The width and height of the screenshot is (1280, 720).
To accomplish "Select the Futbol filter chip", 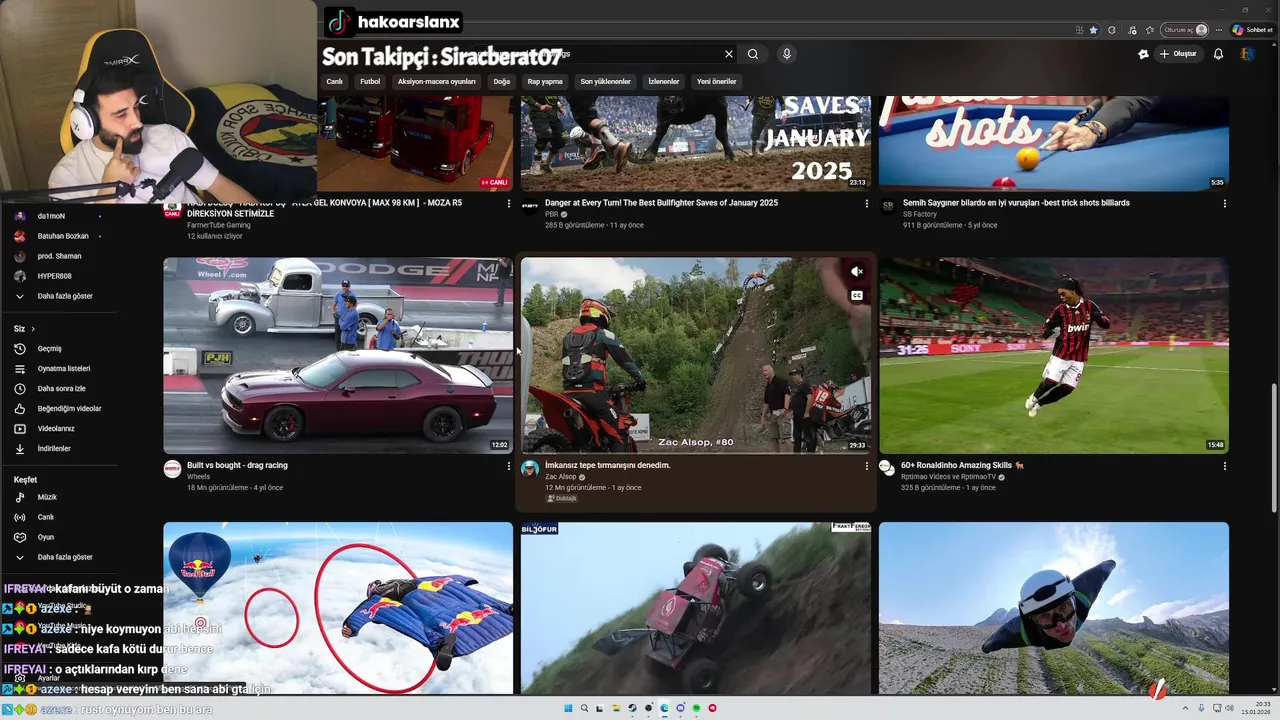I will 370,82.
